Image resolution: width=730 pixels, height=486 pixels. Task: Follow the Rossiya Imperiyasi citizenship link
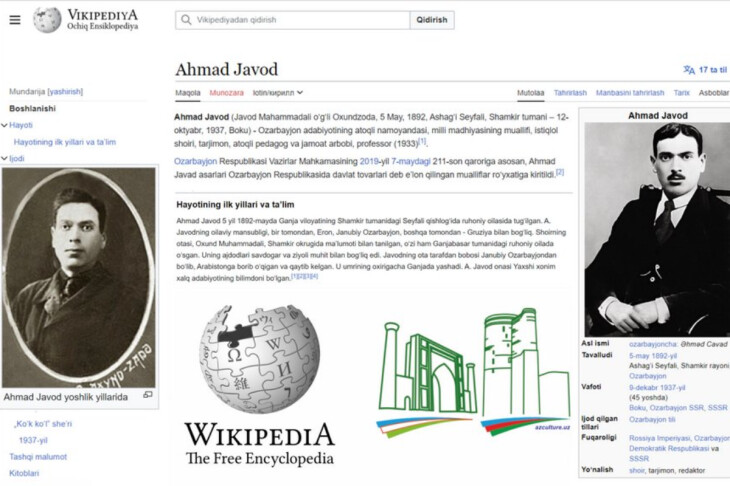coord(660,438)
